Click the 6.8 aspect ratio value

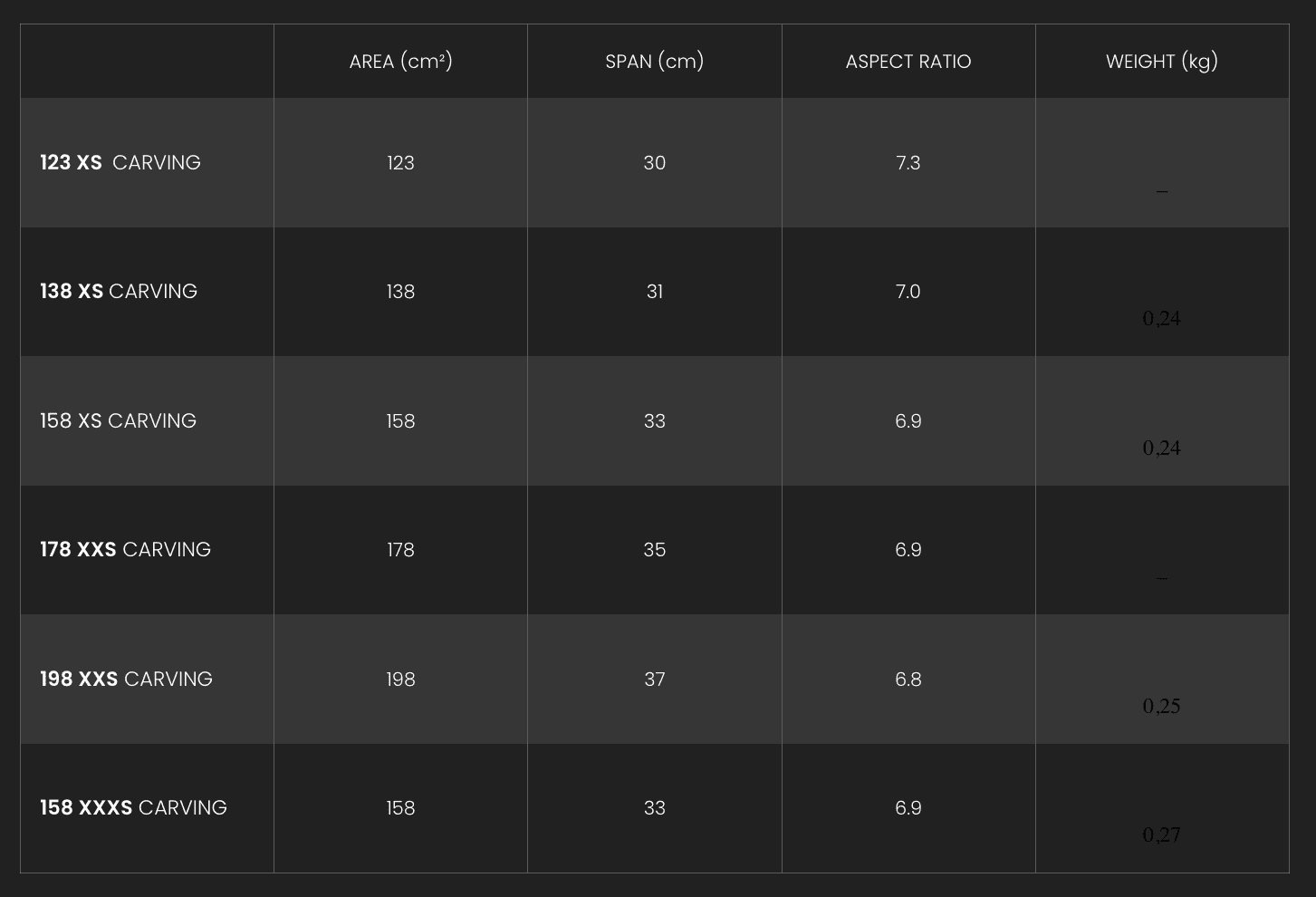pyautogui.click(x=908, y=680)
